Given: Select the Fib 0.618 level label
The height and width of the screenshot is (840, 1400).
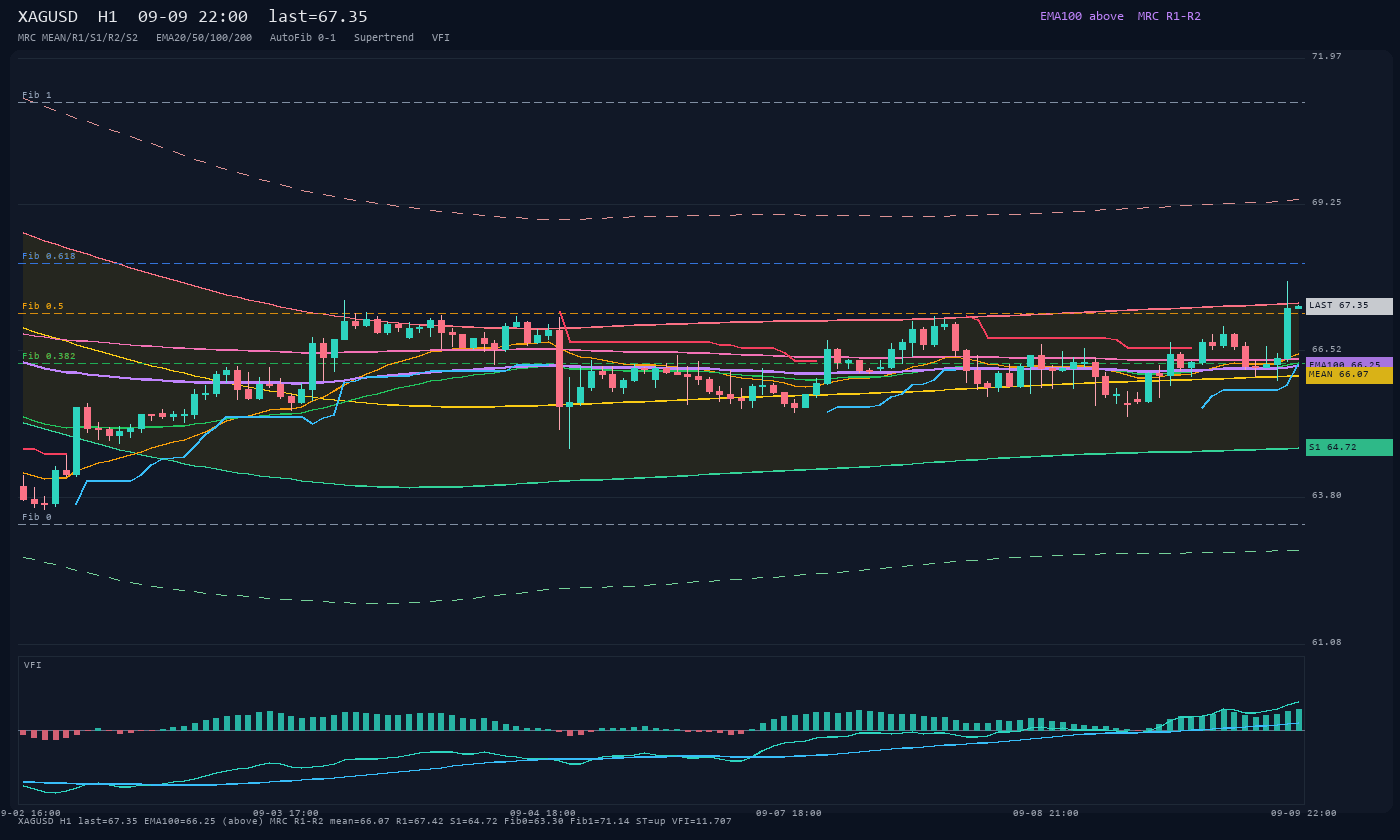Looking at the screenshot, I should coord(49,257).
